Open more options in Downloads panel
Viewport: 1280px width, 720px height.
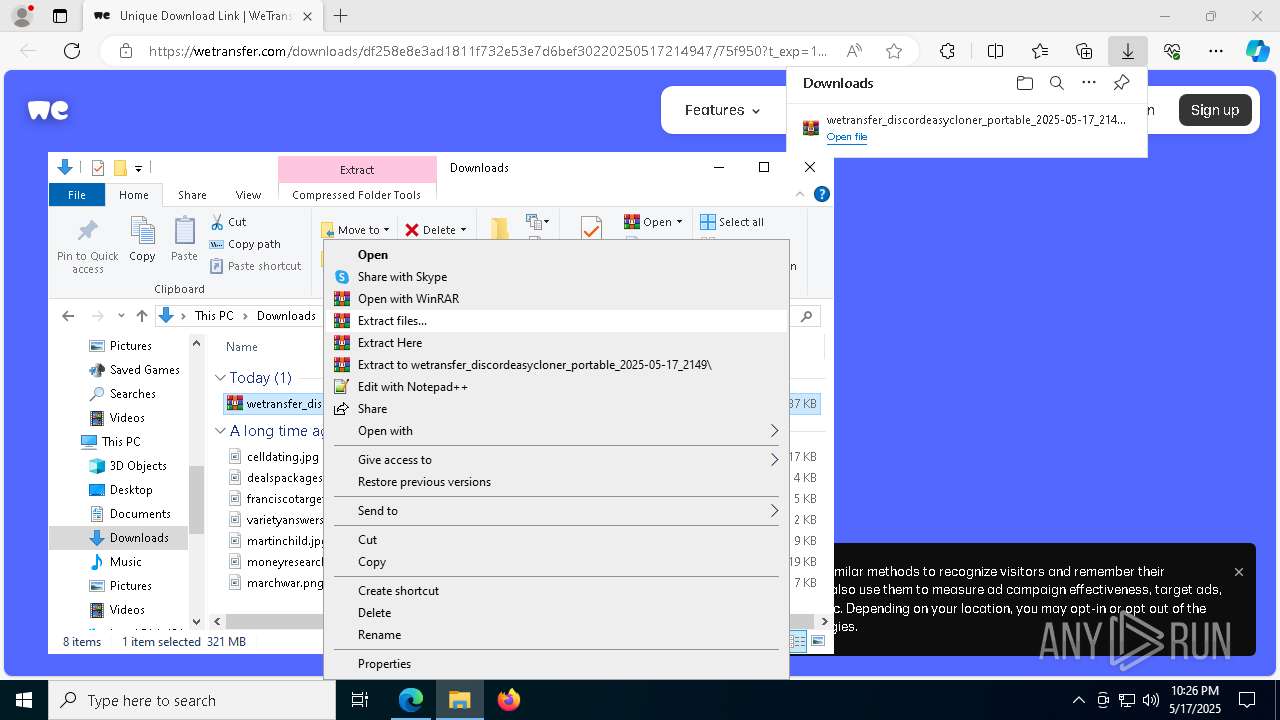[x=1089, y=83]
